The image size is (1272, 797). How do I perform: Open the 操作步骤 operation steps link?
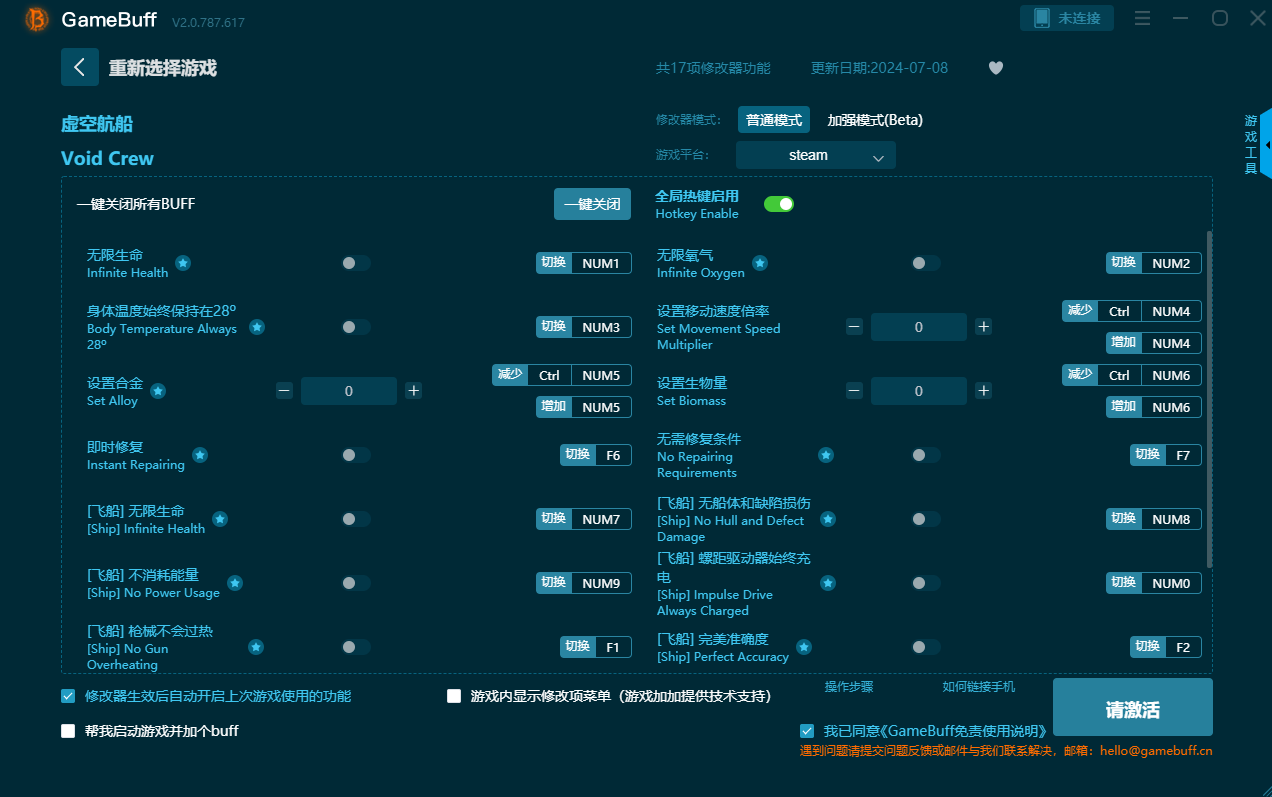[849, 687]
